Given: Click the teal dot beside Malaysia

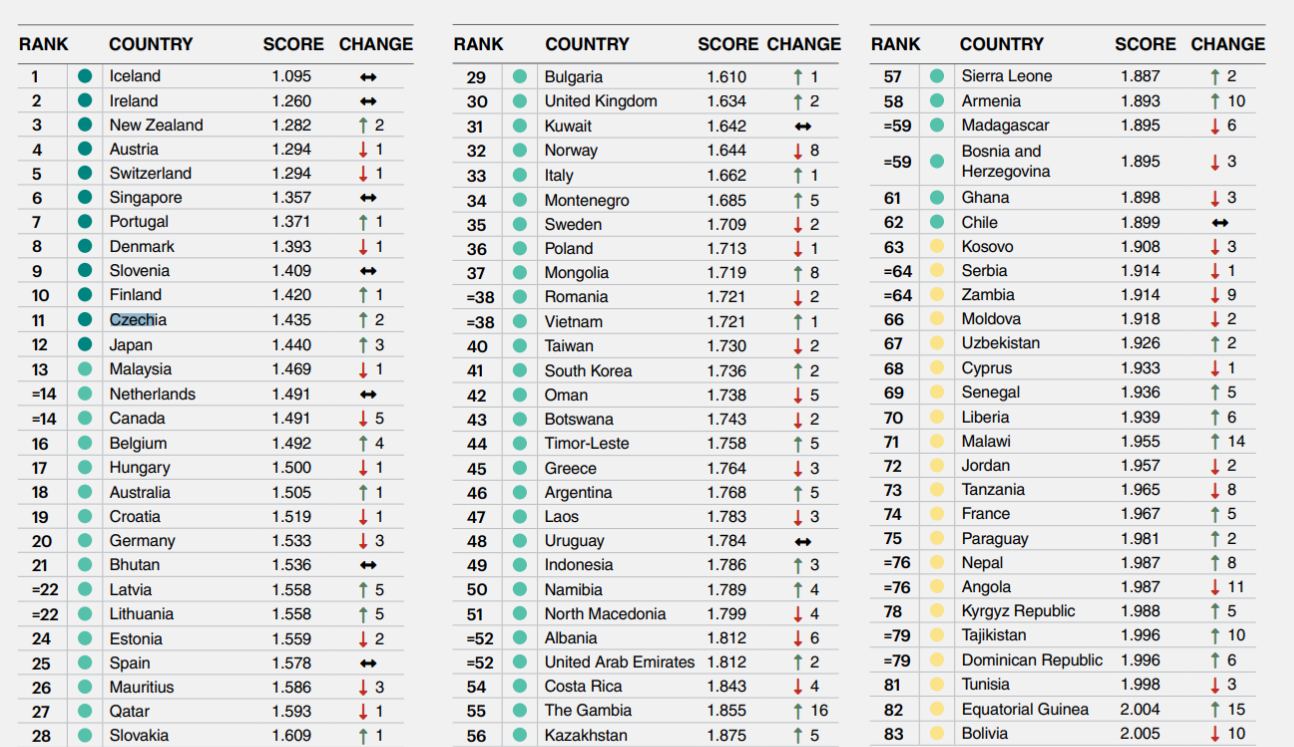Looking at the screenshot, I should click(85, 369).
